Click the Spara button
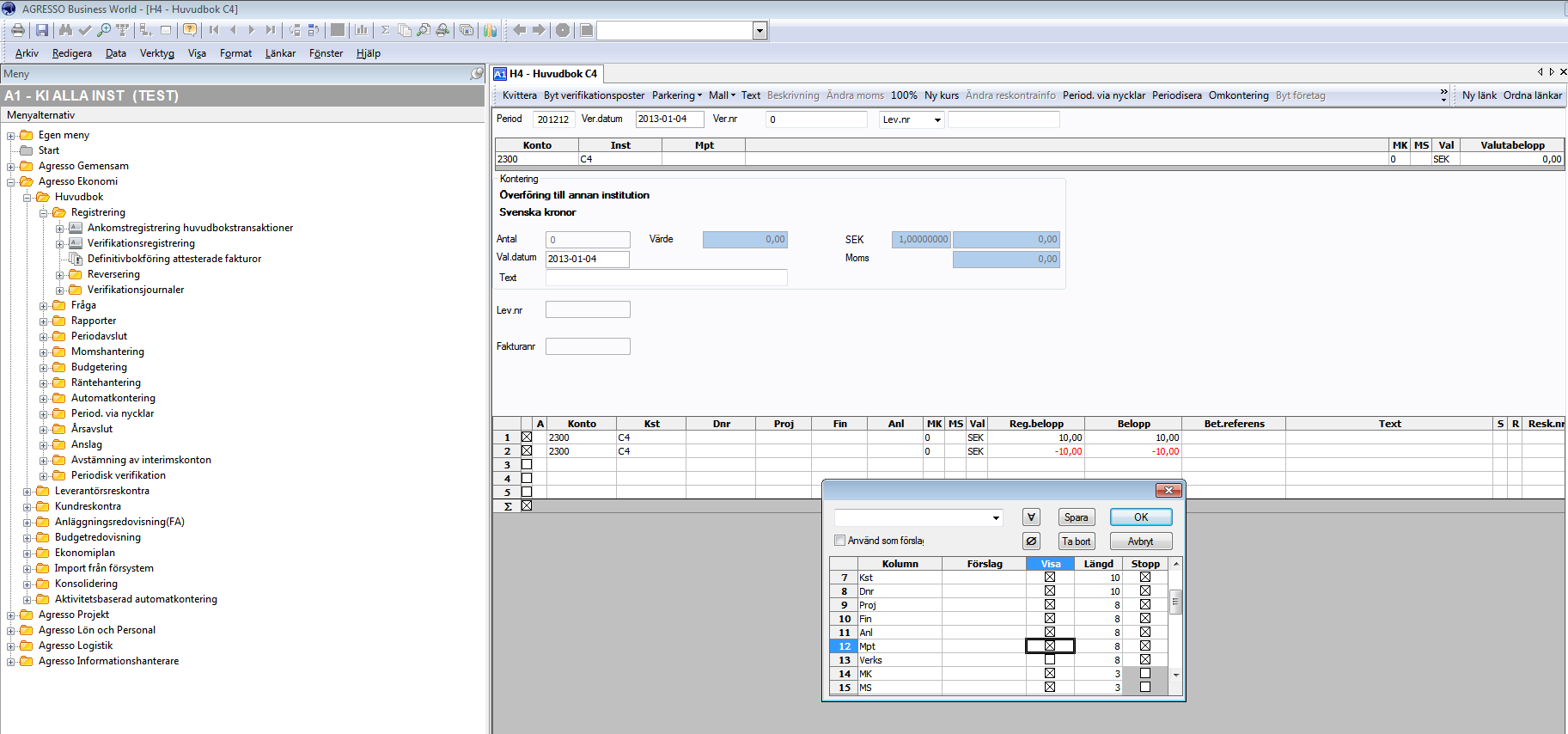Screen dimensions: 1568x734 click(x=1077, y=517)
